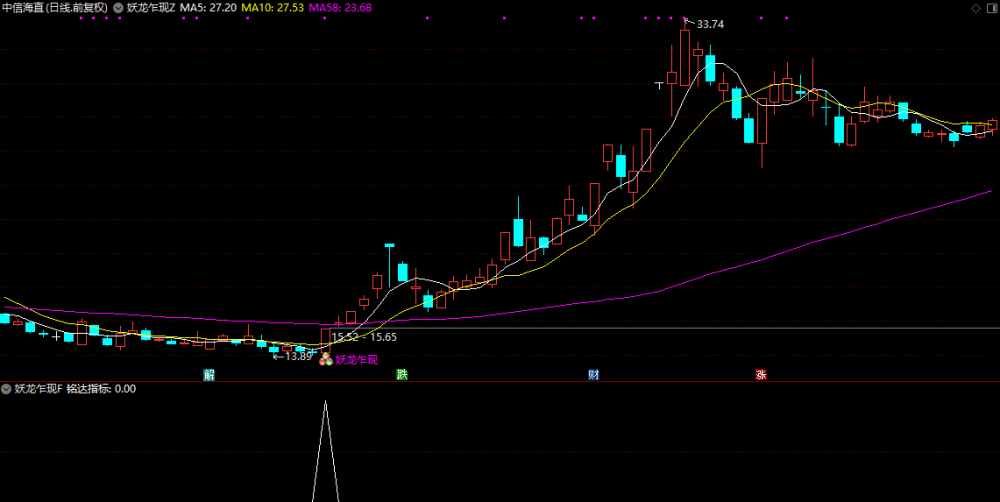Click the magenta MA58: 23.68 label
The width and height of the screenshot is (1000, 502).
340,8
